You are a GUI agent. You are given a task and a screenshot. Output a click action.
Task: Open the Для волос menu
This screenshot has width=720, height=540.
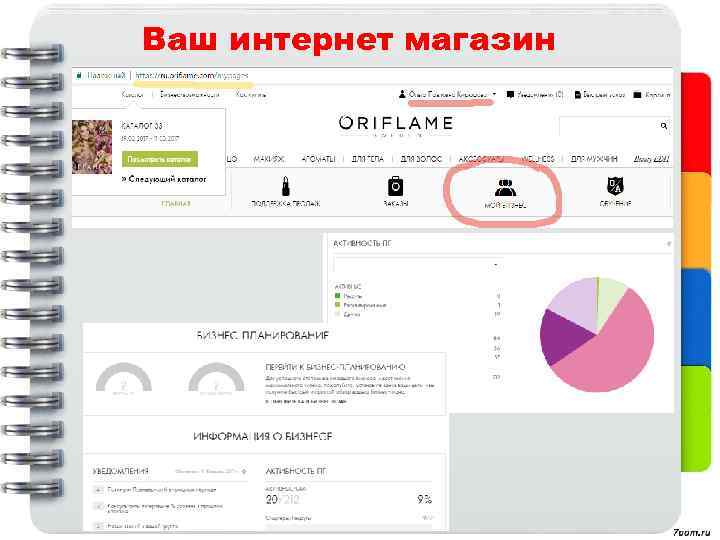point(421,159)
